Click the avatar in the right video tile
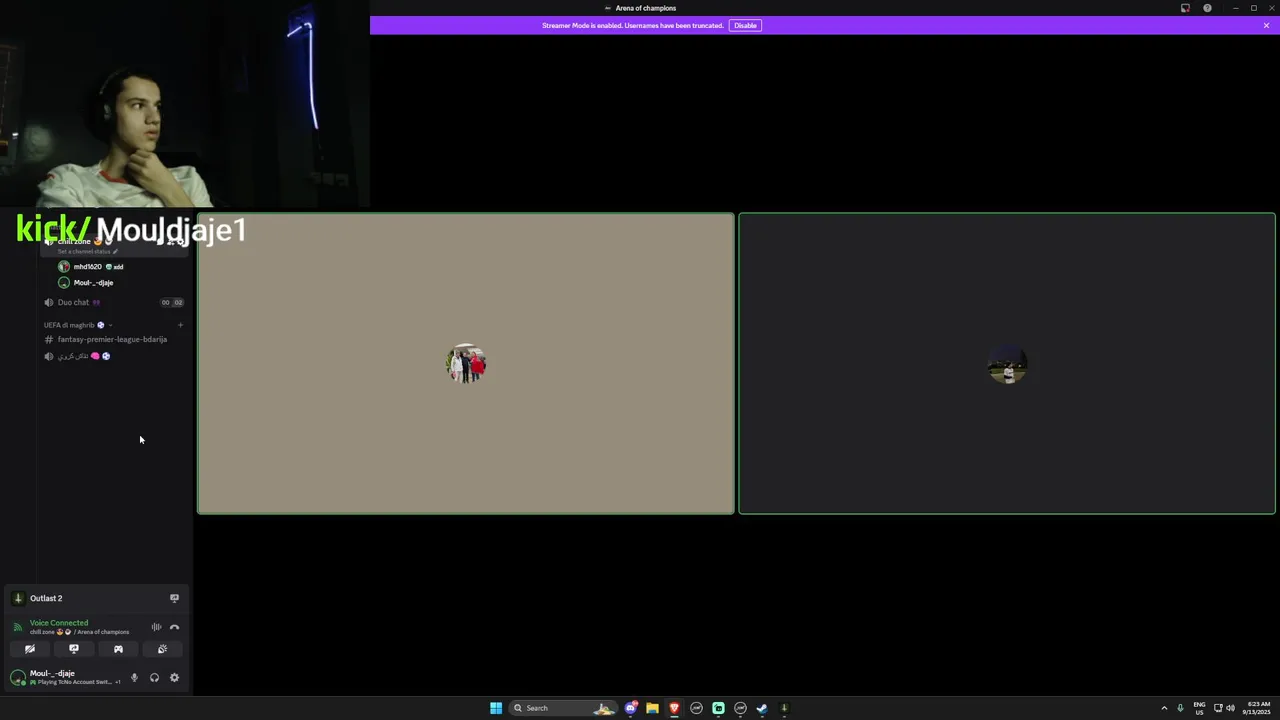Screen dimensions: 1280x720 click(1007, 366)
